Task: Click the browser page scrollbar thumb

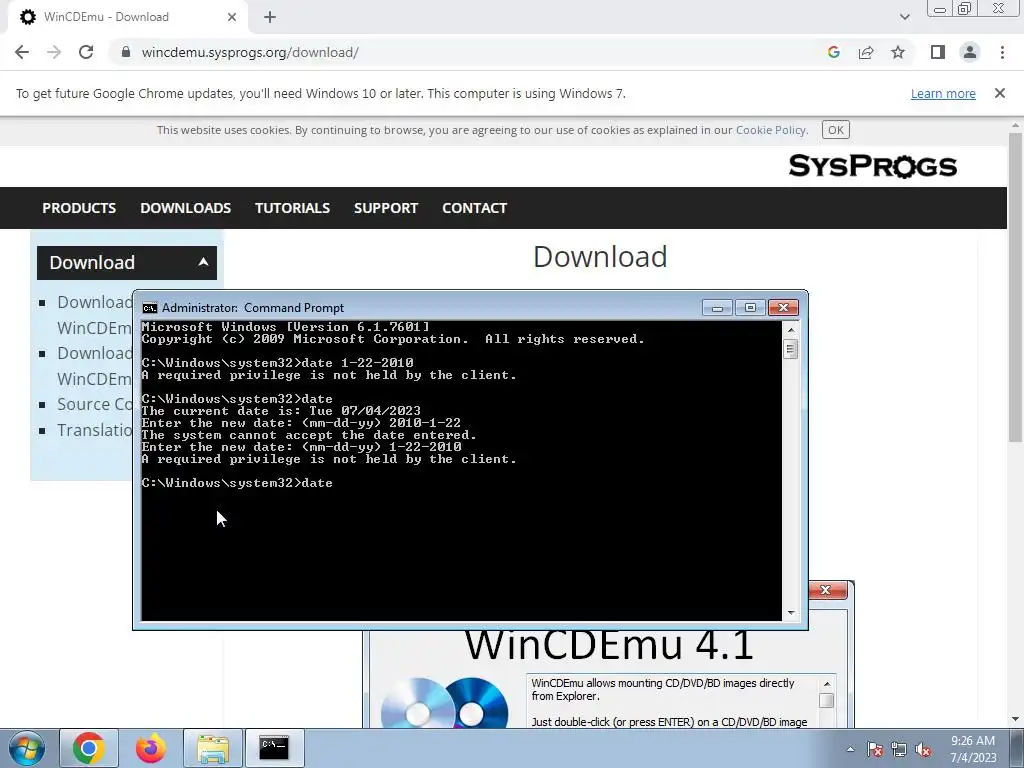Action: point(1015,287)
